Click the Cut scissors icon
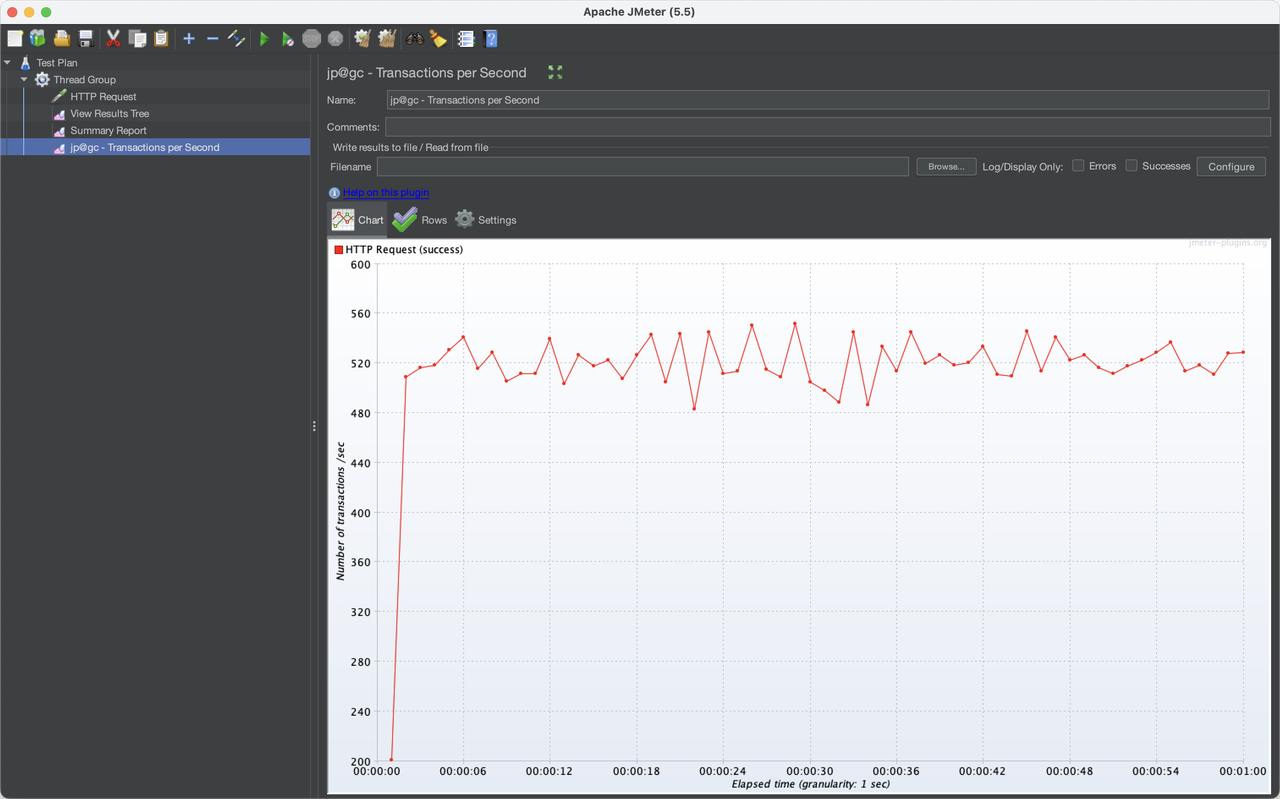Image resolution: width=1280 pixels, height=799 pixels. tap(113, 39)
